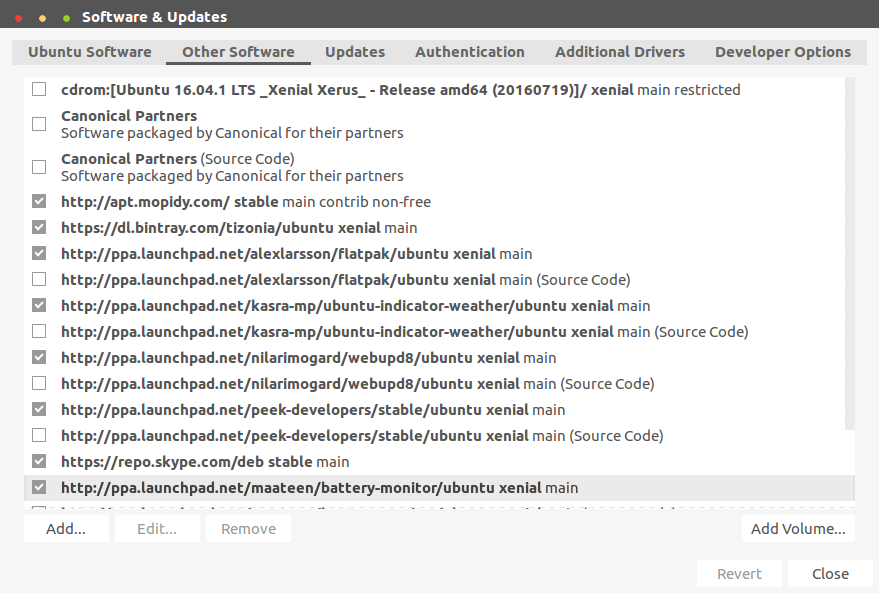The height and width of the screenshot is (593, 879).
Task: Click the Edit... button
Action: [157, 529]
